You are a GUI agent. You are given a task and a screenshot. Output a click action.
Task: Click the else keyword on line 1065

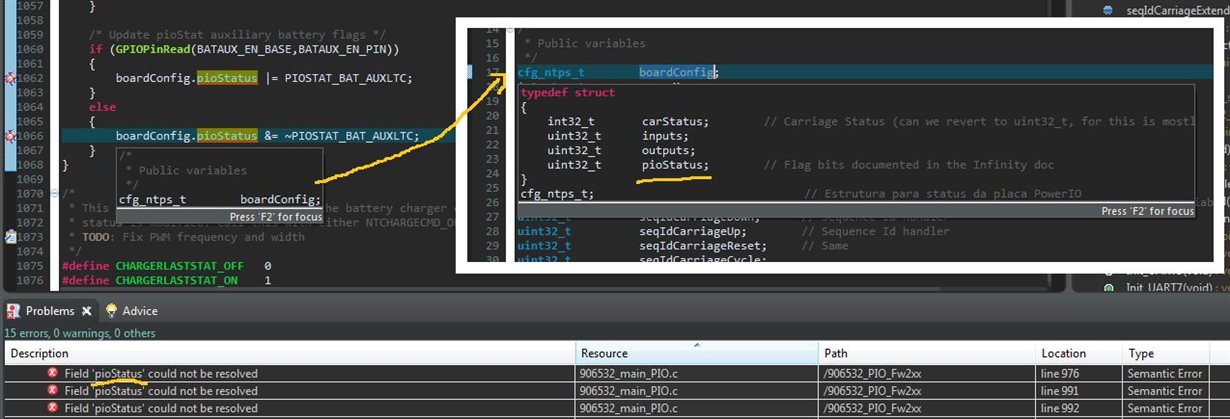click(102, 106)
